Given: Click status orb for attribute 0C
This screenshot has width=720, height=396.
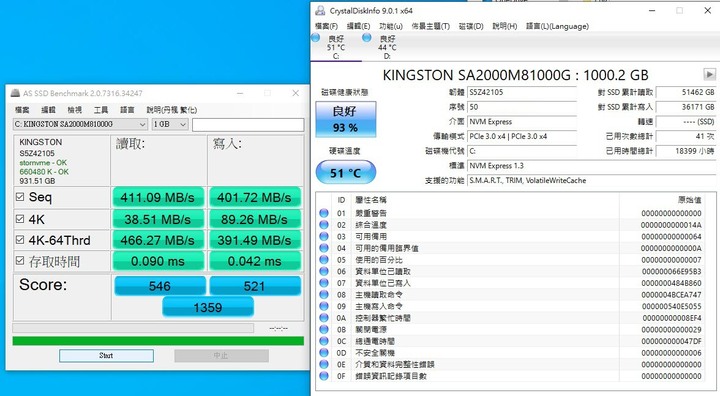Looking at the screenshot, I should (324, 341).
